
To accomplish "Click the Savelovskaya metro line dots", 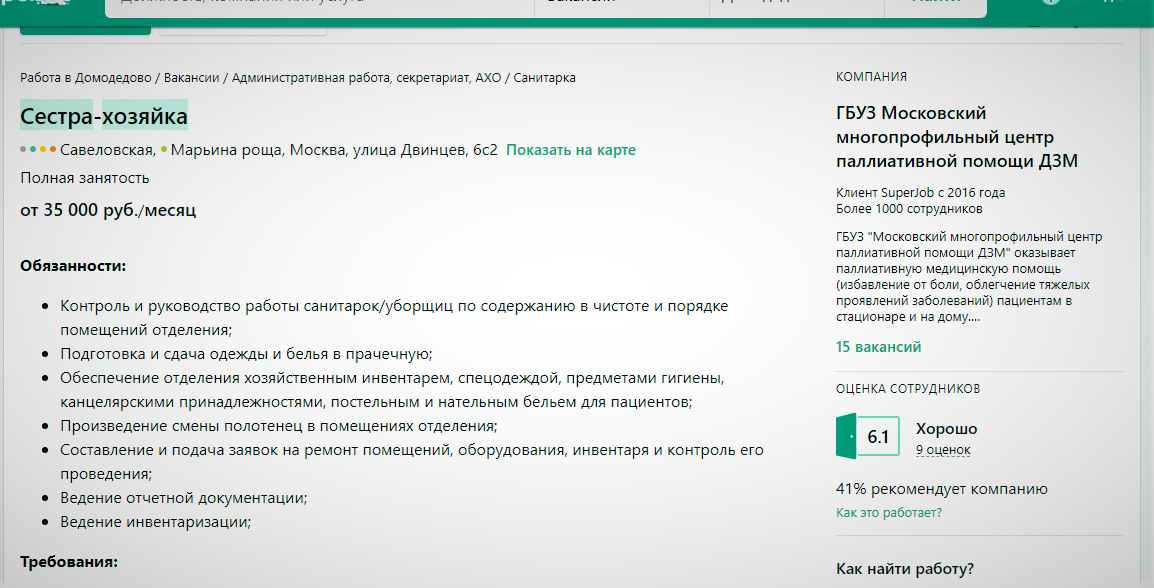I will [x=38, y=149].
